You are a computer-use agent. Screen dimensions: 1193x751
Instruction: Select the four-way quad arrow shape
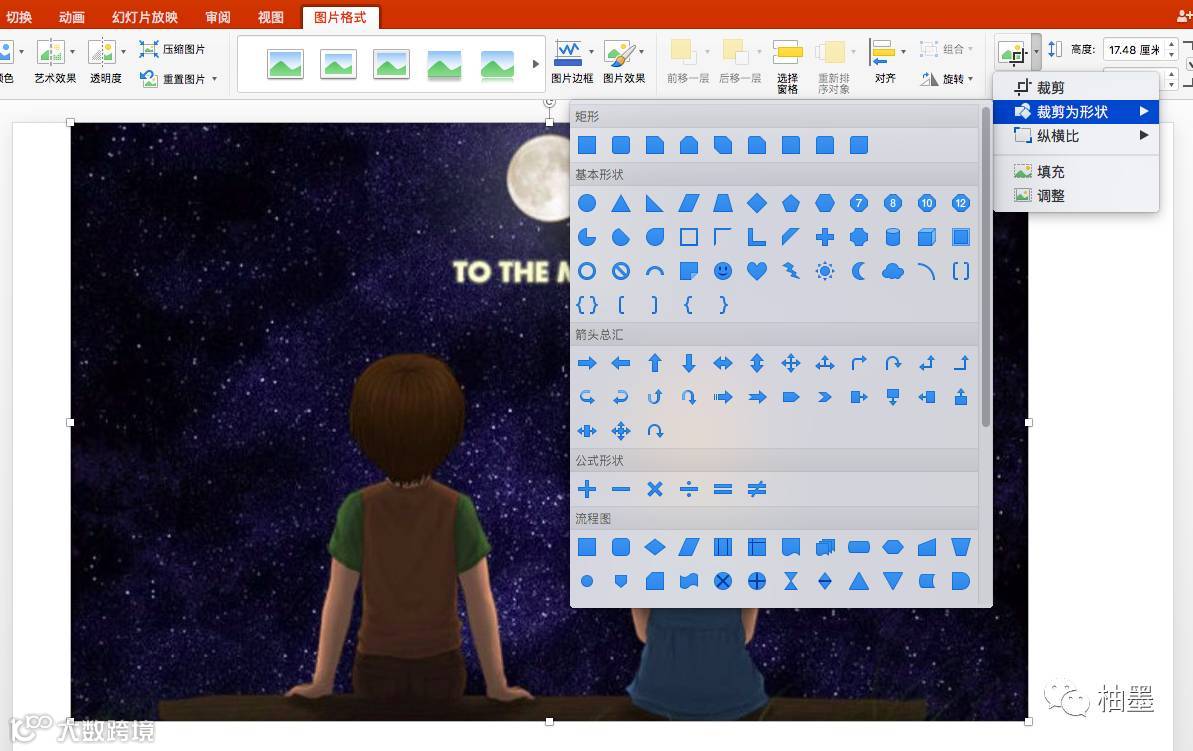coord(791,364)
